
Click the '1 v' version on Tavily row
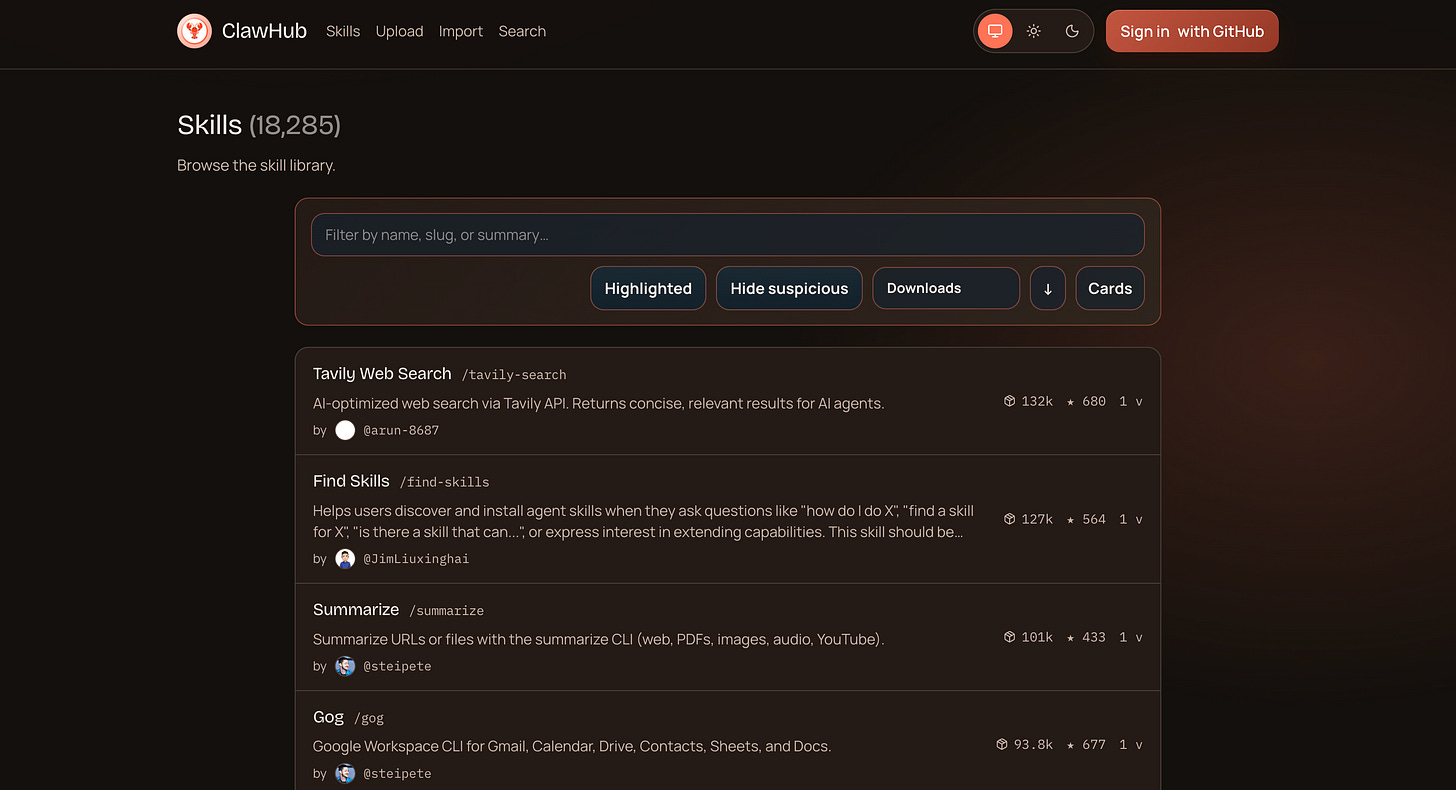(x=1131, y=401)
